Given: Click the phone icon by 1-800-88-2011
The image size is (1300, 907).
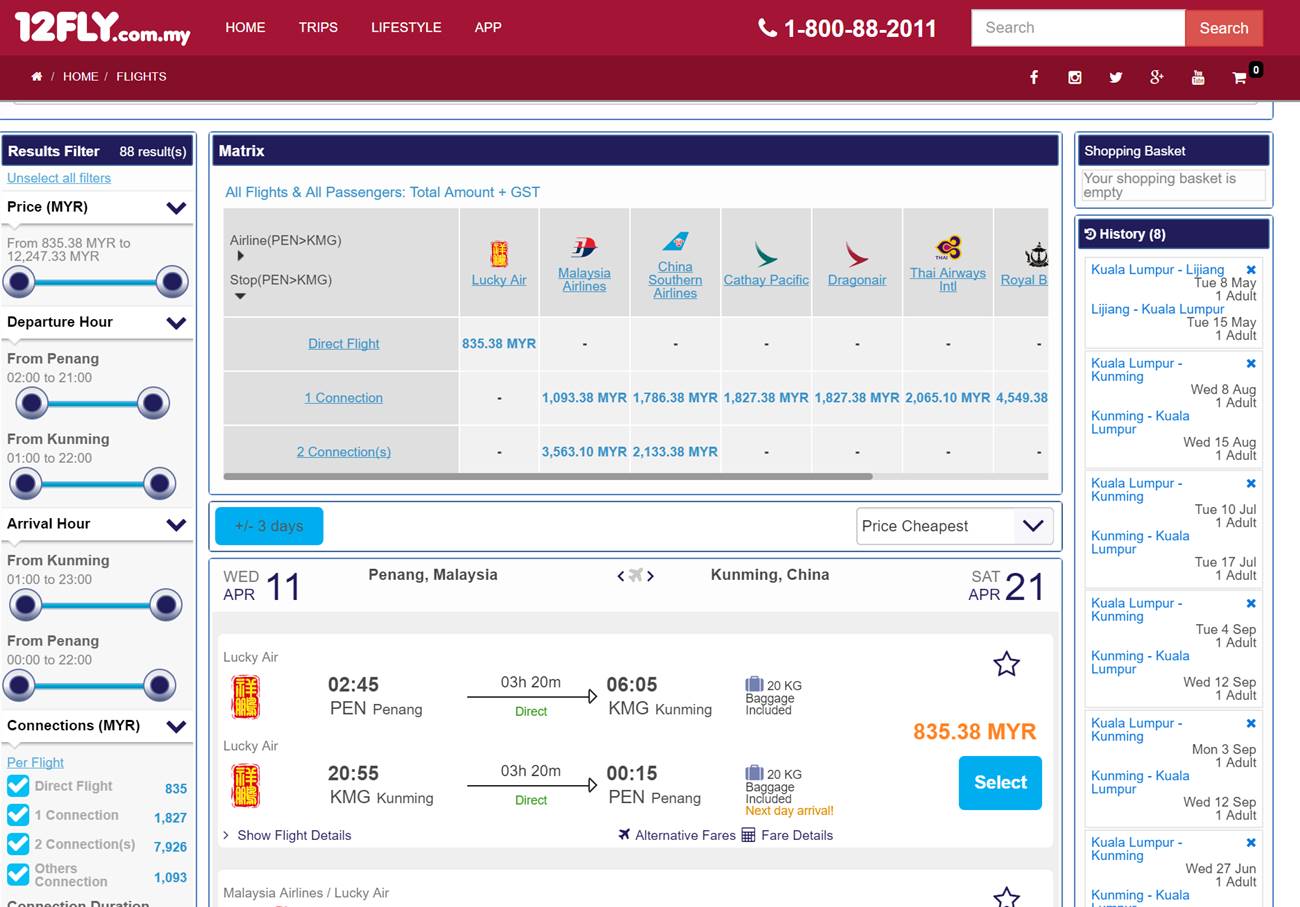Looking at the screenshot, I should pyautogui.click(x=767, y=28).
